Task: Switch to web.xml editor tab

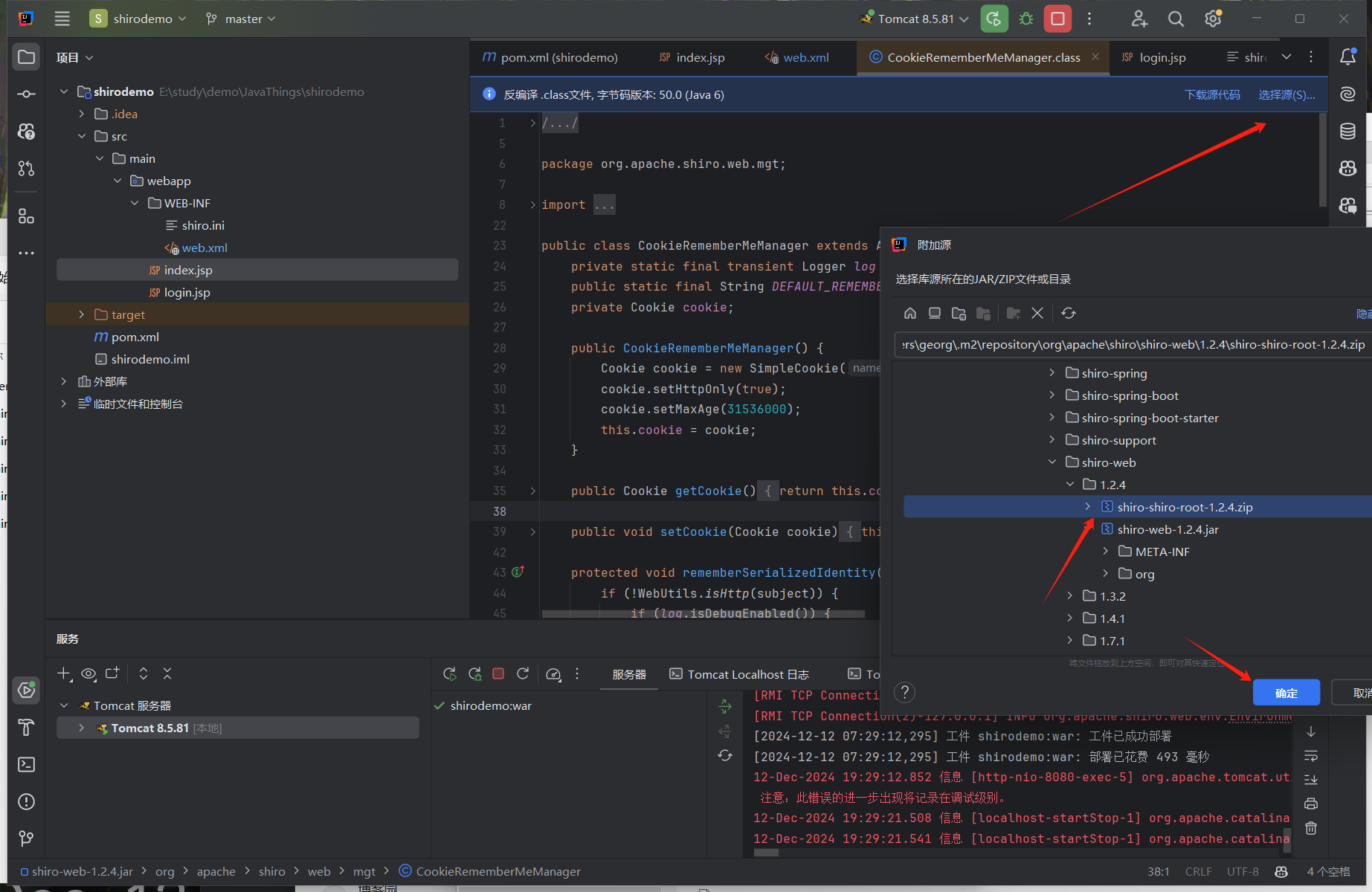Action: [x=797, y=57]
